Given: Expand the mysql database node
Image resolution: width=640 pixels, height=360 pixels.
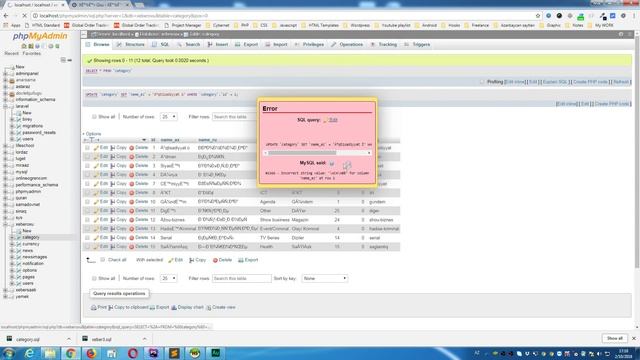Looking at the screenshot, I should pos(5,172).
